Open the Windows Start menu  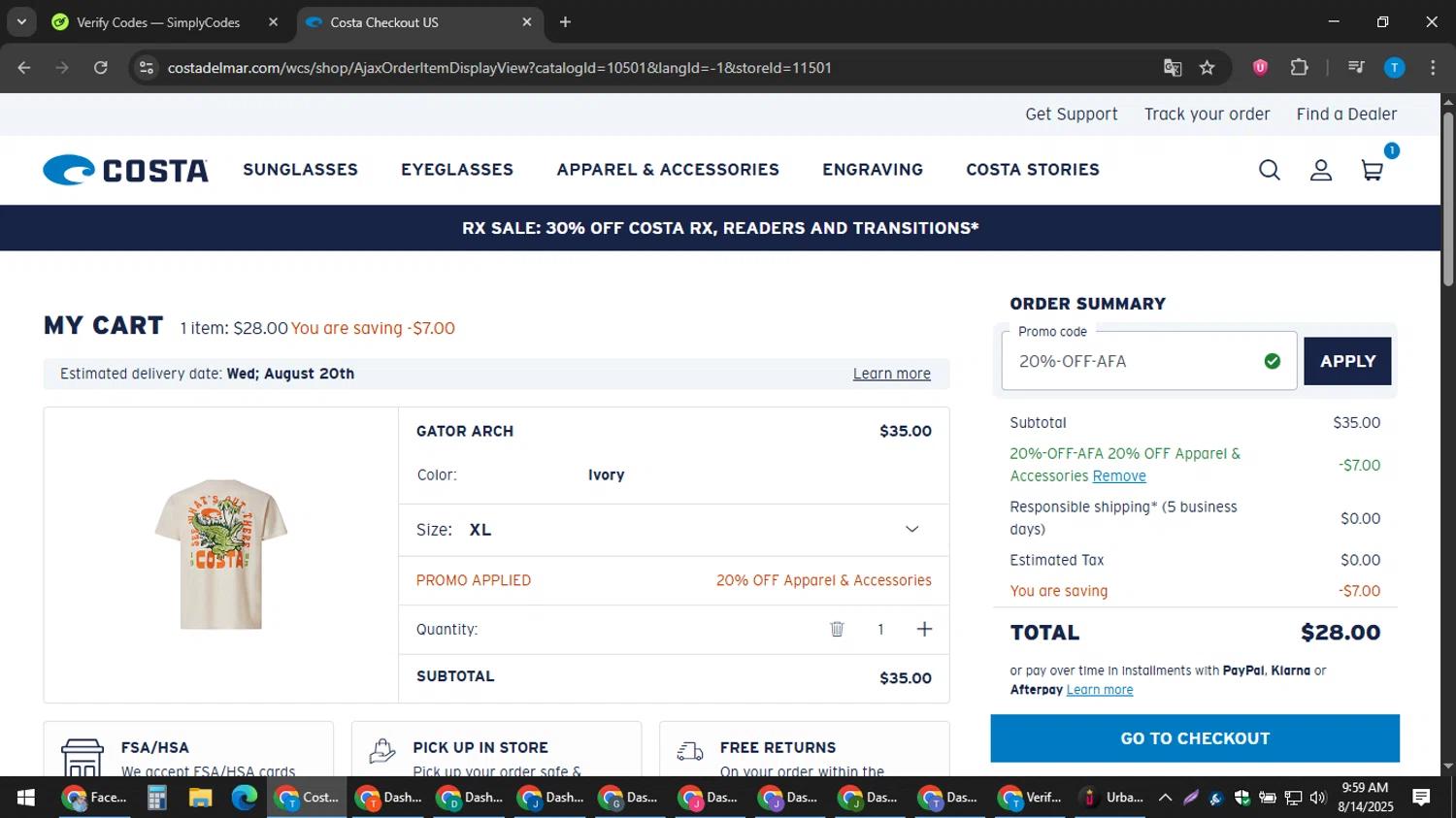pos(26,798)
